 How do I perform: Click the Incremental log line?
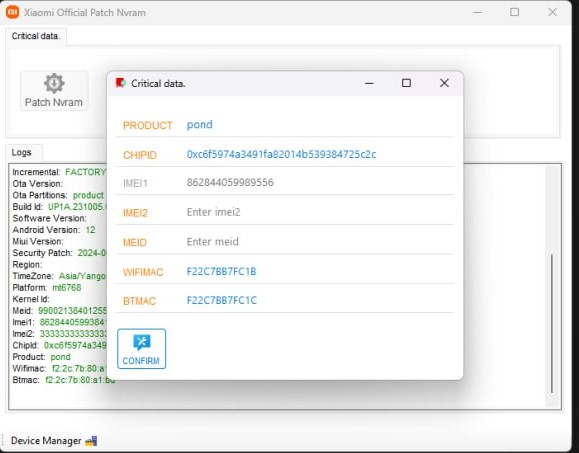[x=59, y=172]
